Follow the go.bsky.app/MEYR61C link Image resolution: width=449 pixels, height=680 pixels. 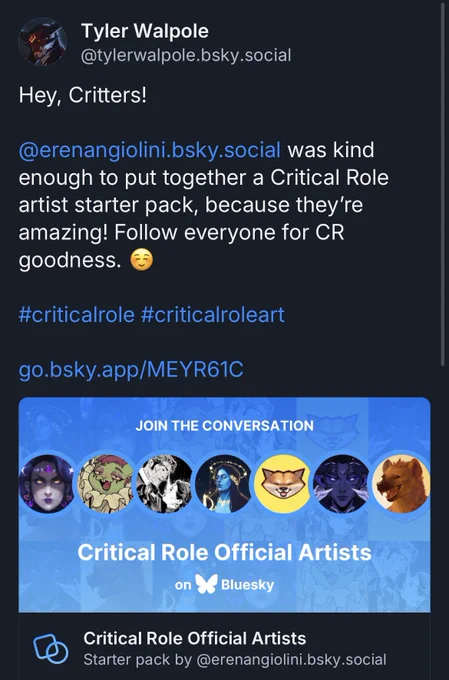tap(131, 369)
